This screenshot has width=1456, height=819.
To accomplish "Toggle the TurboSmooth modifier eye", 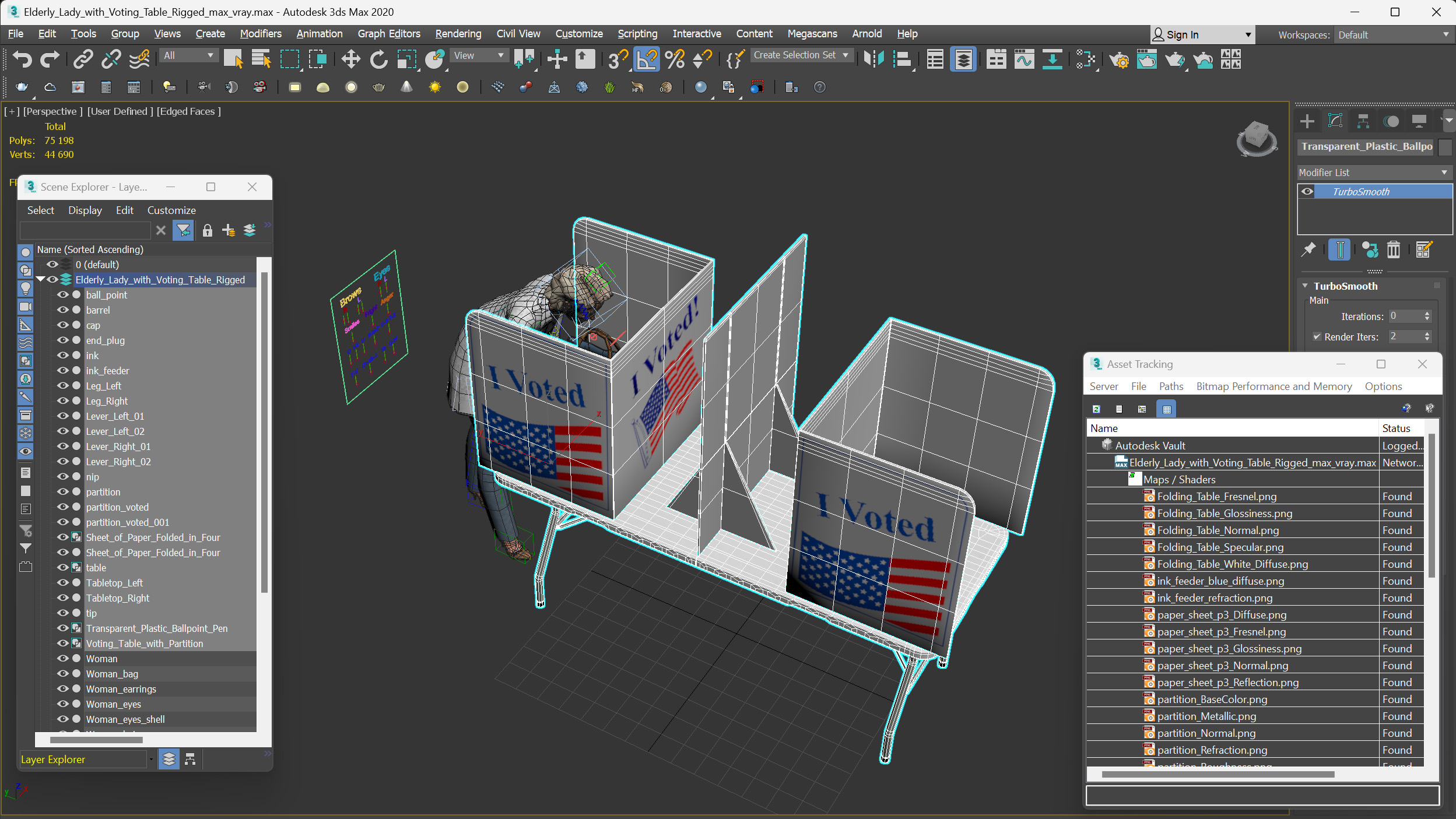I will pyautogui.click(x=1307, y=192).
